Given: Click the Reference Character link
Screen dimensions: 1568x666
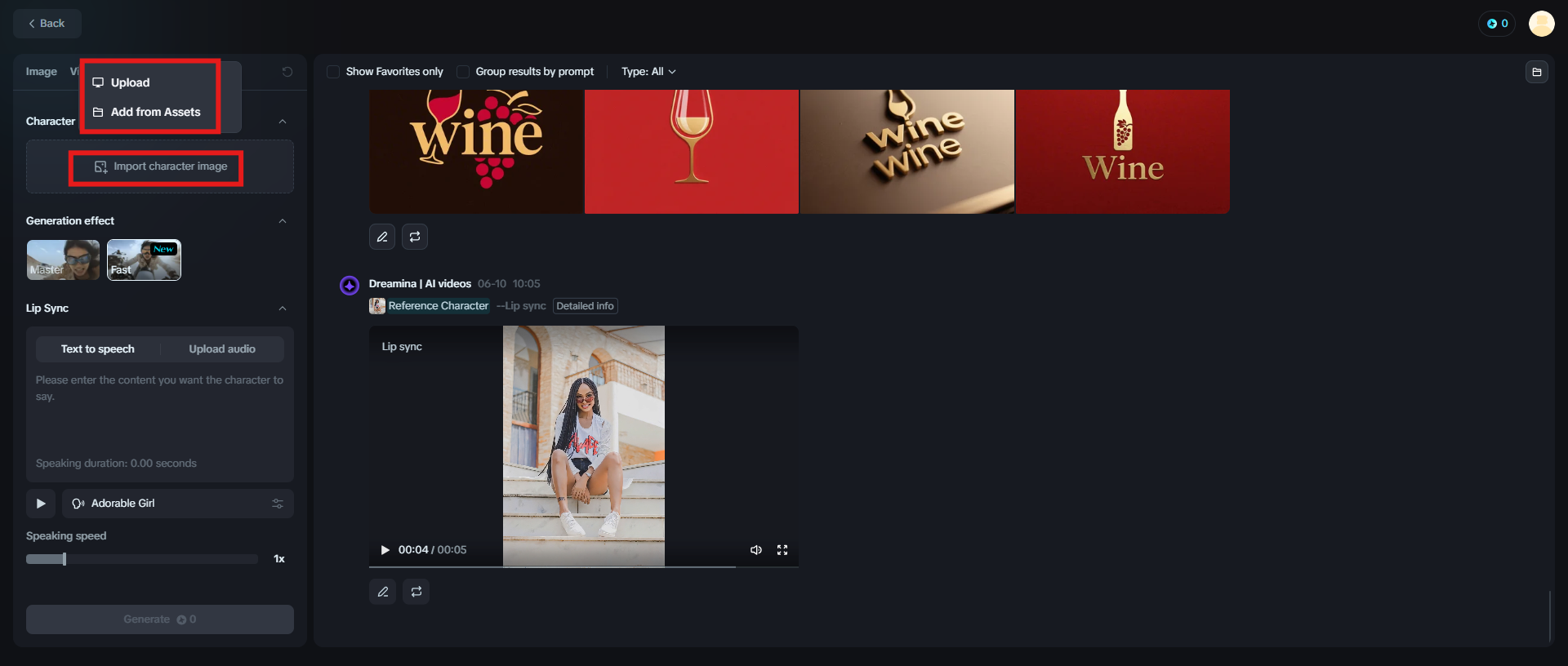Looking at the screenshot, I should click(x=439, y=306).
